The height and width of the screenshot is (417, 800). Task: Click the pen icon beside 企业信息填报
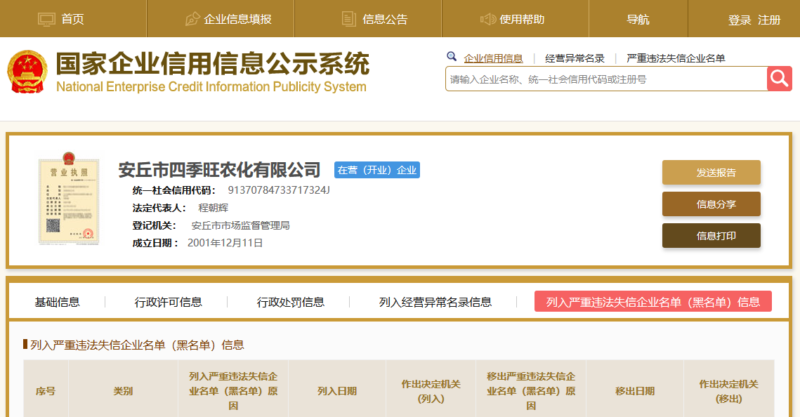click(x=192, y=19)
